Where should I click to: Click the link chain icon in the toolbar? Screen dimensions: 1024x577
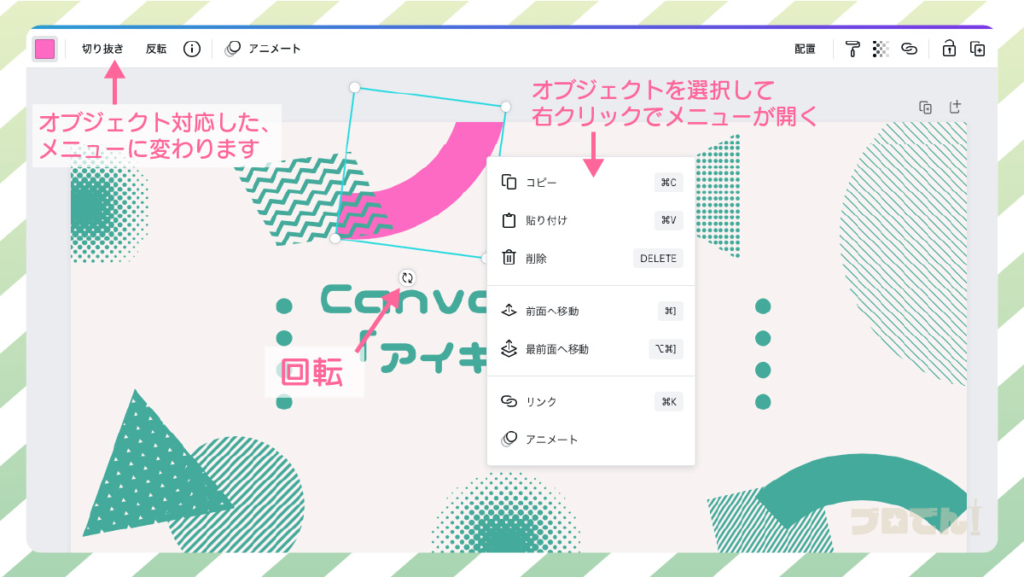(909, 49)
